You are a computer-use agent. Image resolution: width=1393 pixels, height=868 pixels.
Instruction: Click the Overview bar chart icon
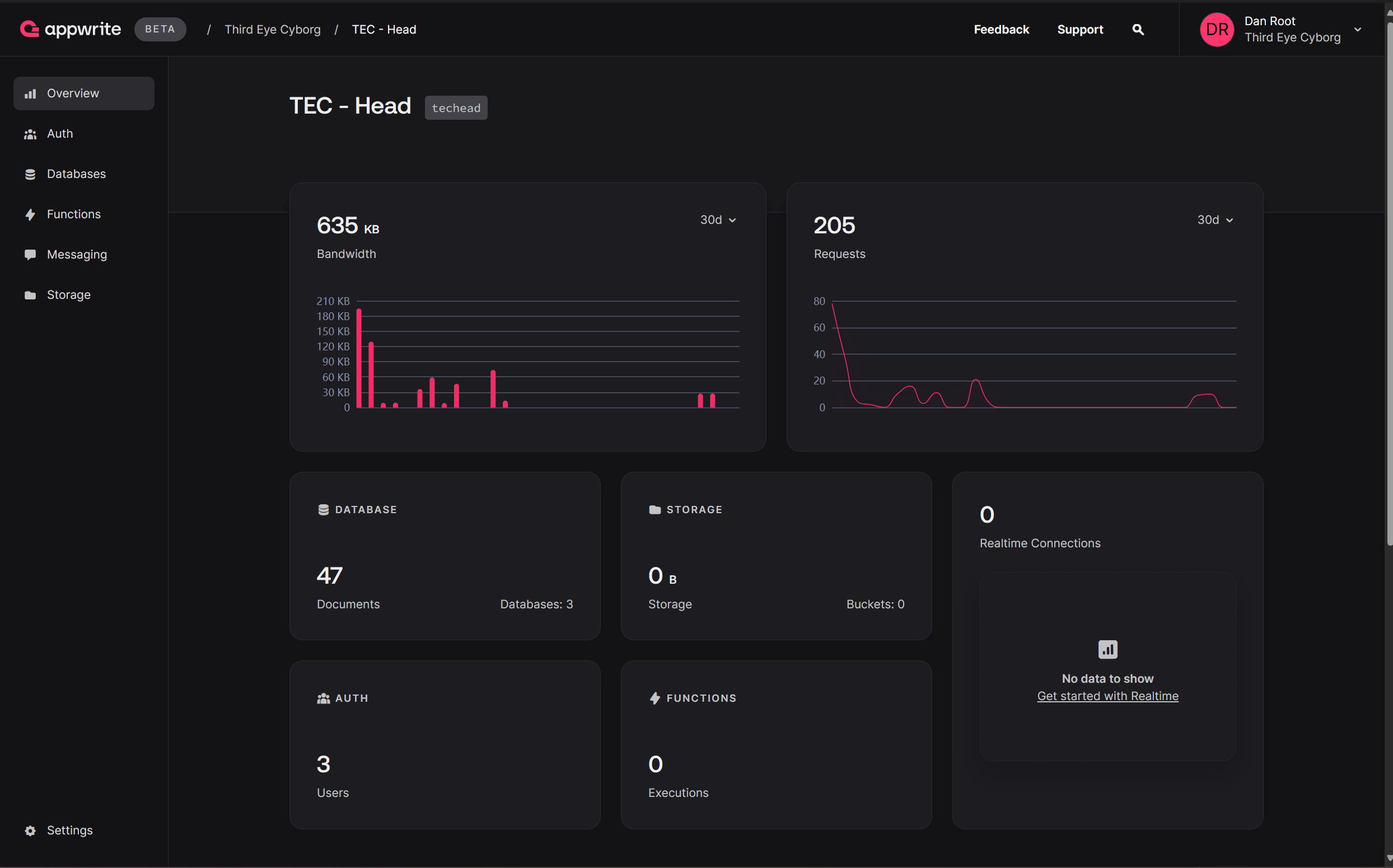click(x=30, y=93)
